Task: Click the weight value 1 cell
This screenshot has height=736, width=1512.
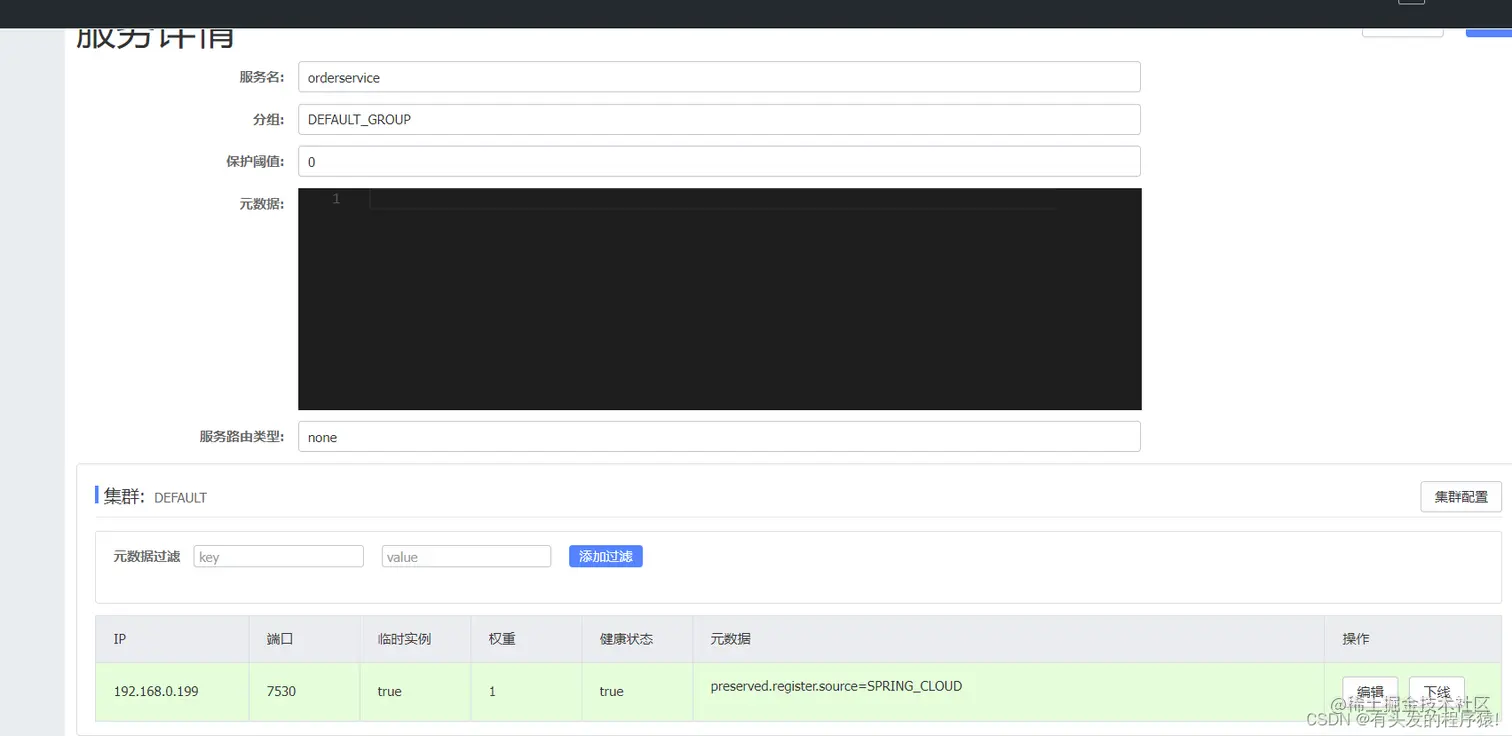Action: 526,691
